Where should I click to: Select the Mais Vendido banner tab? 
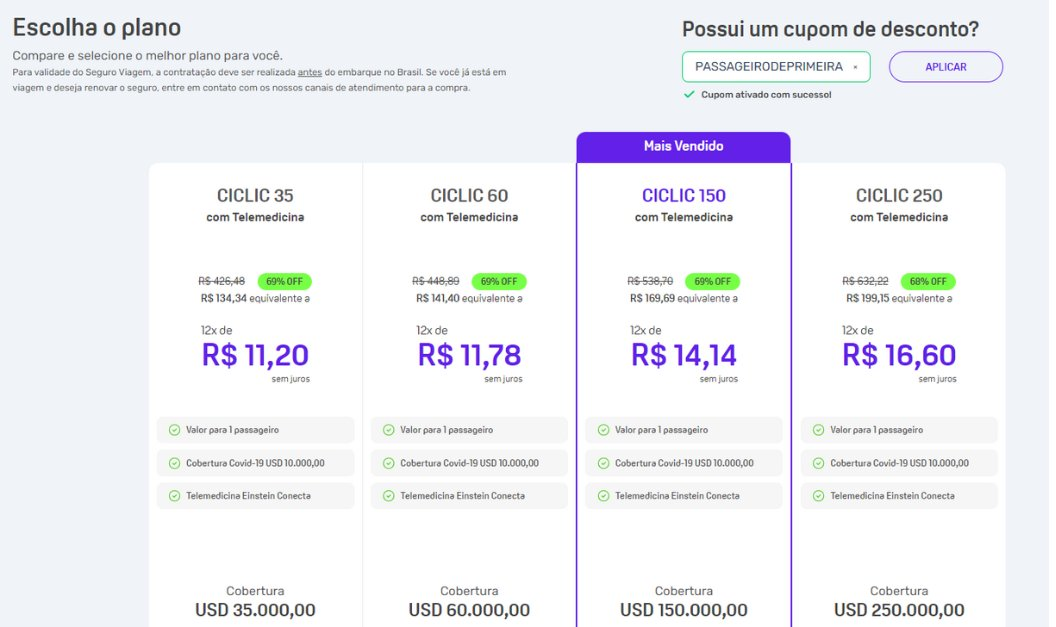tap(684, 147)
